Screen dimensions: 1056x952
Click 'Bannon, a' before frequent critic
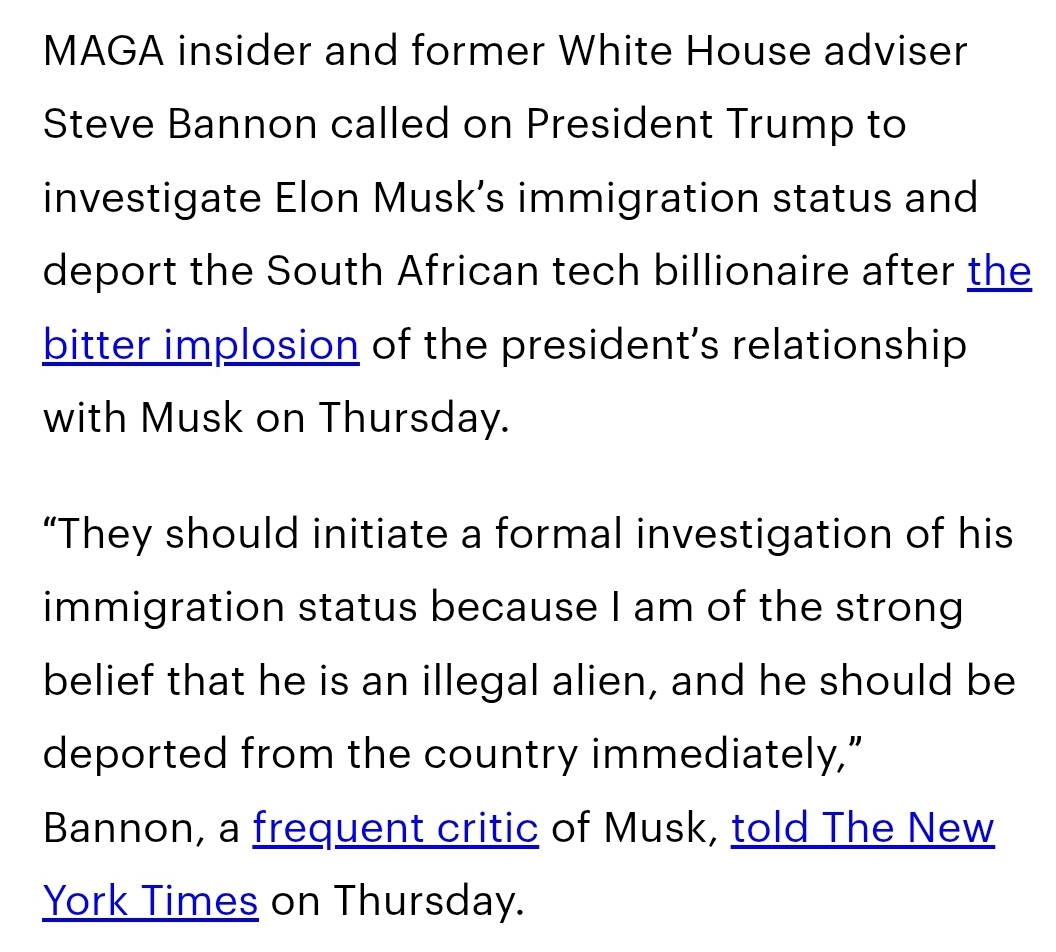[141, 827]
